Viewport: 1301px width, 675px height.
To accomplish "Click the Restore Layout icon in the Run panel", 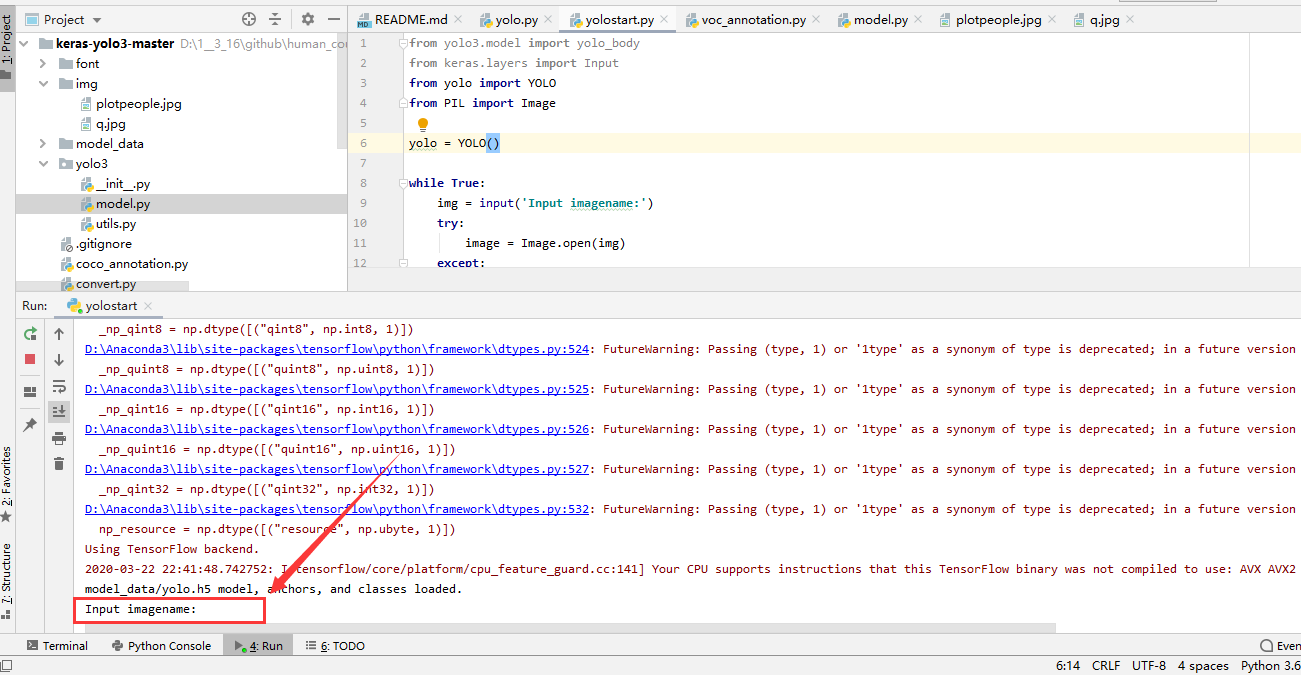I will pos(30,391).
